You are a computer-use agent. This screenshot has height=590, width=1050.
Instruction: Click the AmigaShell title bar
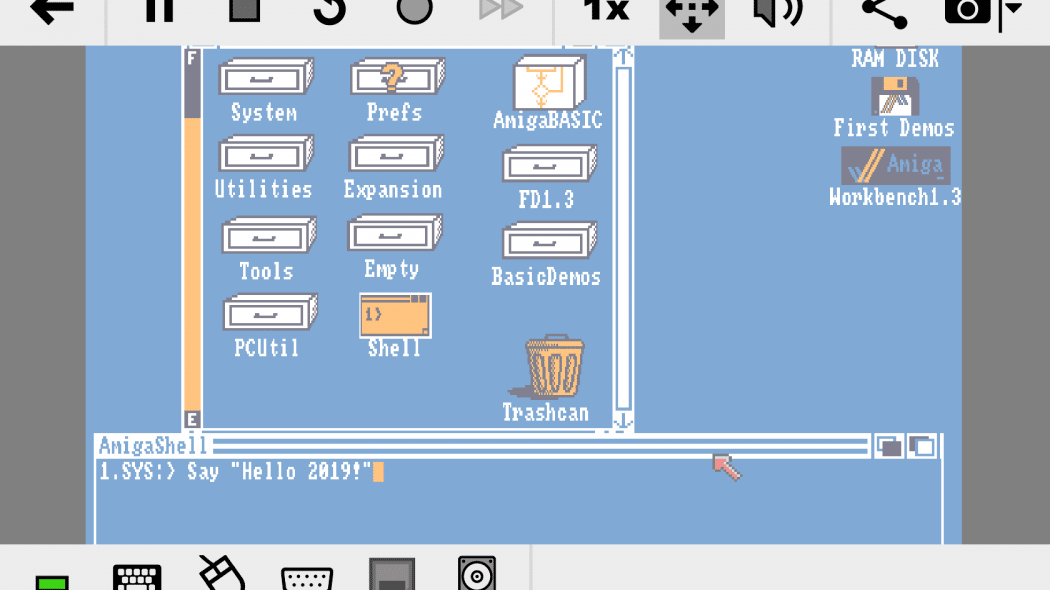click(483, 446)
